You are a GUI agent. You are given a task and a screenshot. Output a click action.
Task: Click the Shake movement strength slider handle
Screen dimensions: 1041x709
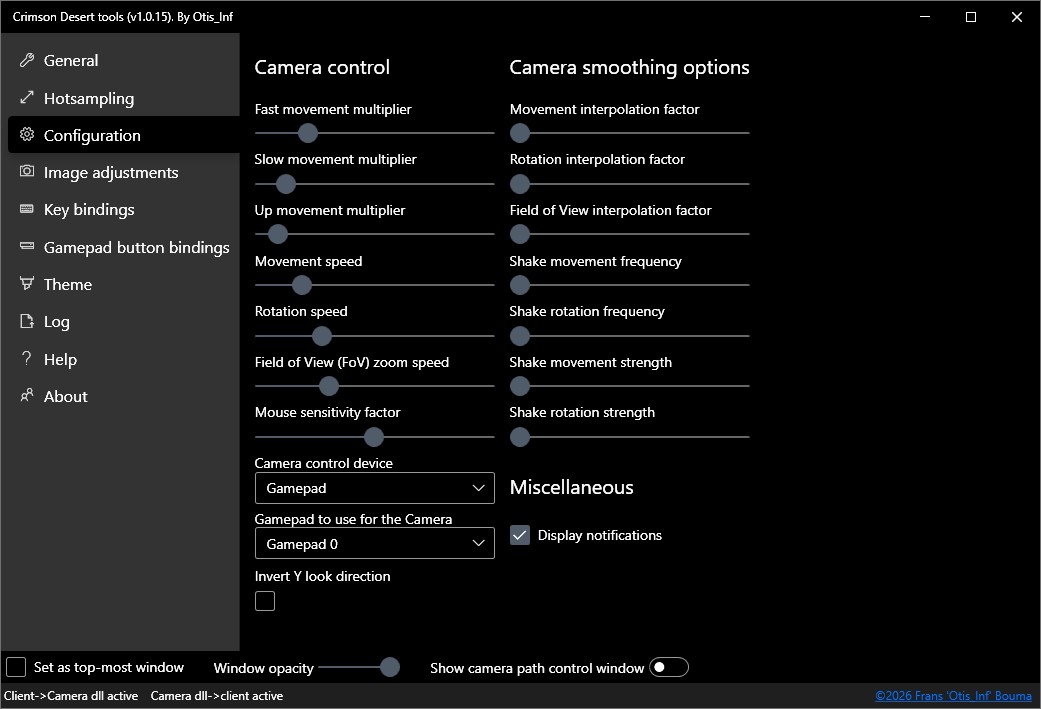[520, 386]
